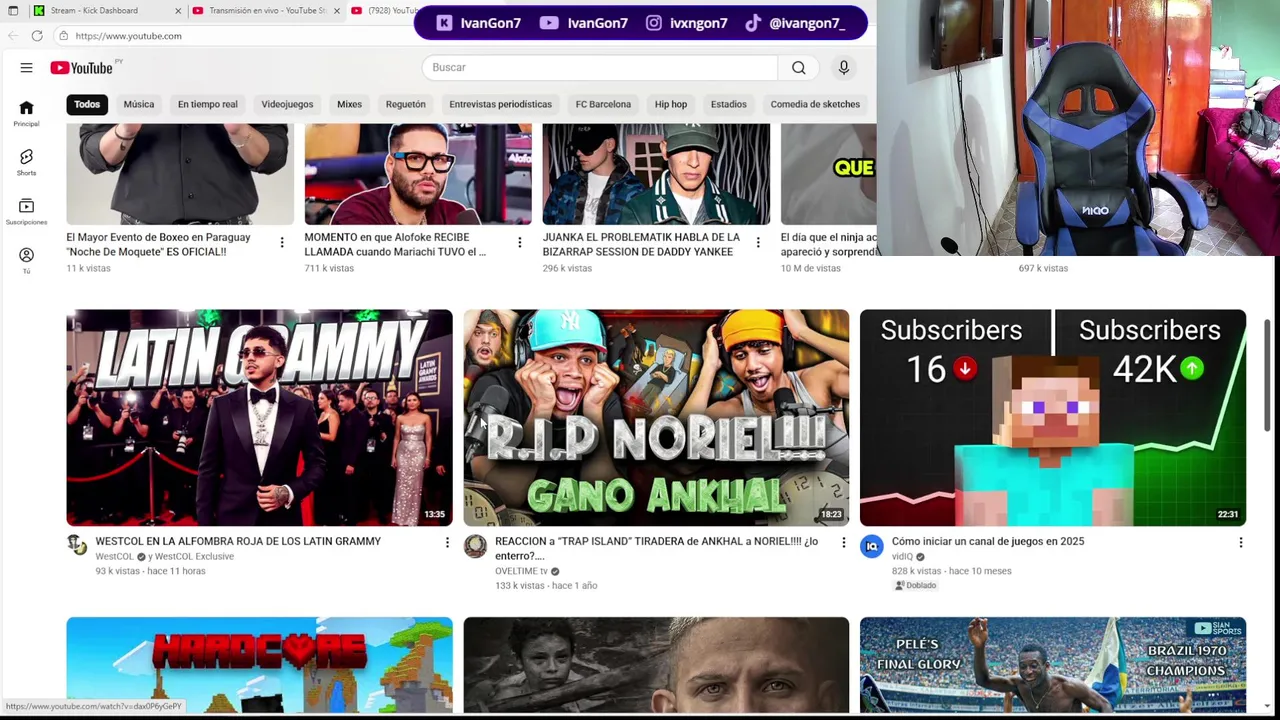This screenshot has height=720, width=1280.
Task: Click the Buscar search field
Action: [x=600, y=67]
